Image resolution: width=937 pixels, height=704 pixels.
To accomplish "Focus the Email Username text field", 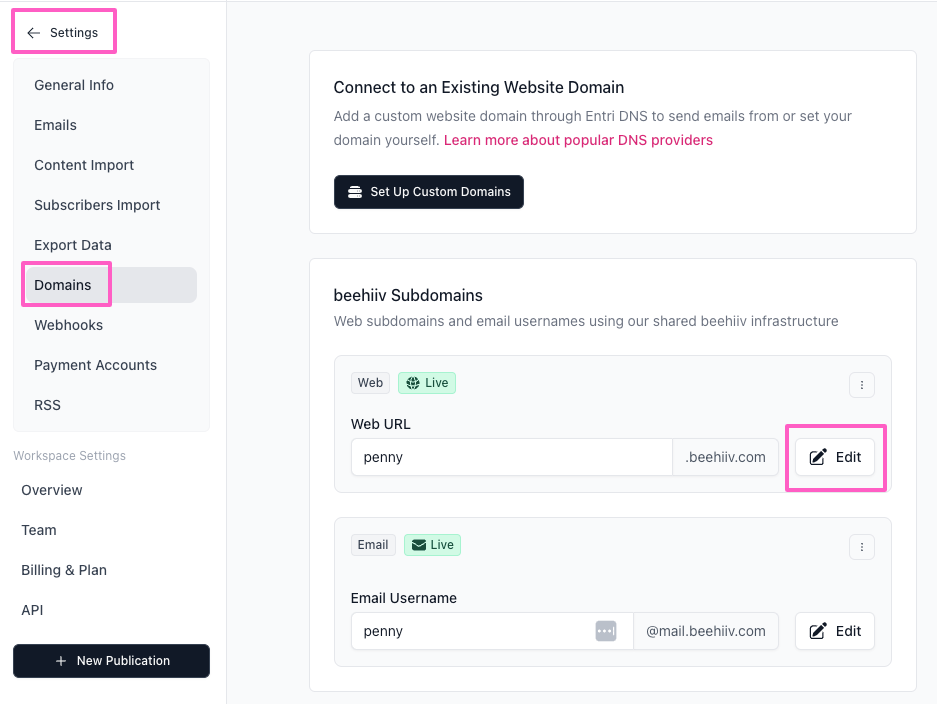I will point(470,631).
